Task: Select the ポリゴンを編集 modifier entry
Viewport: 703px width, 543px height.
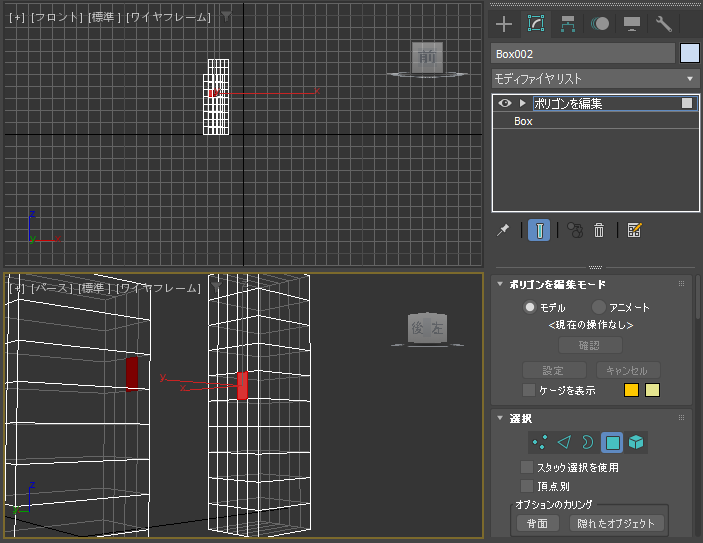Action: [568, 104]
